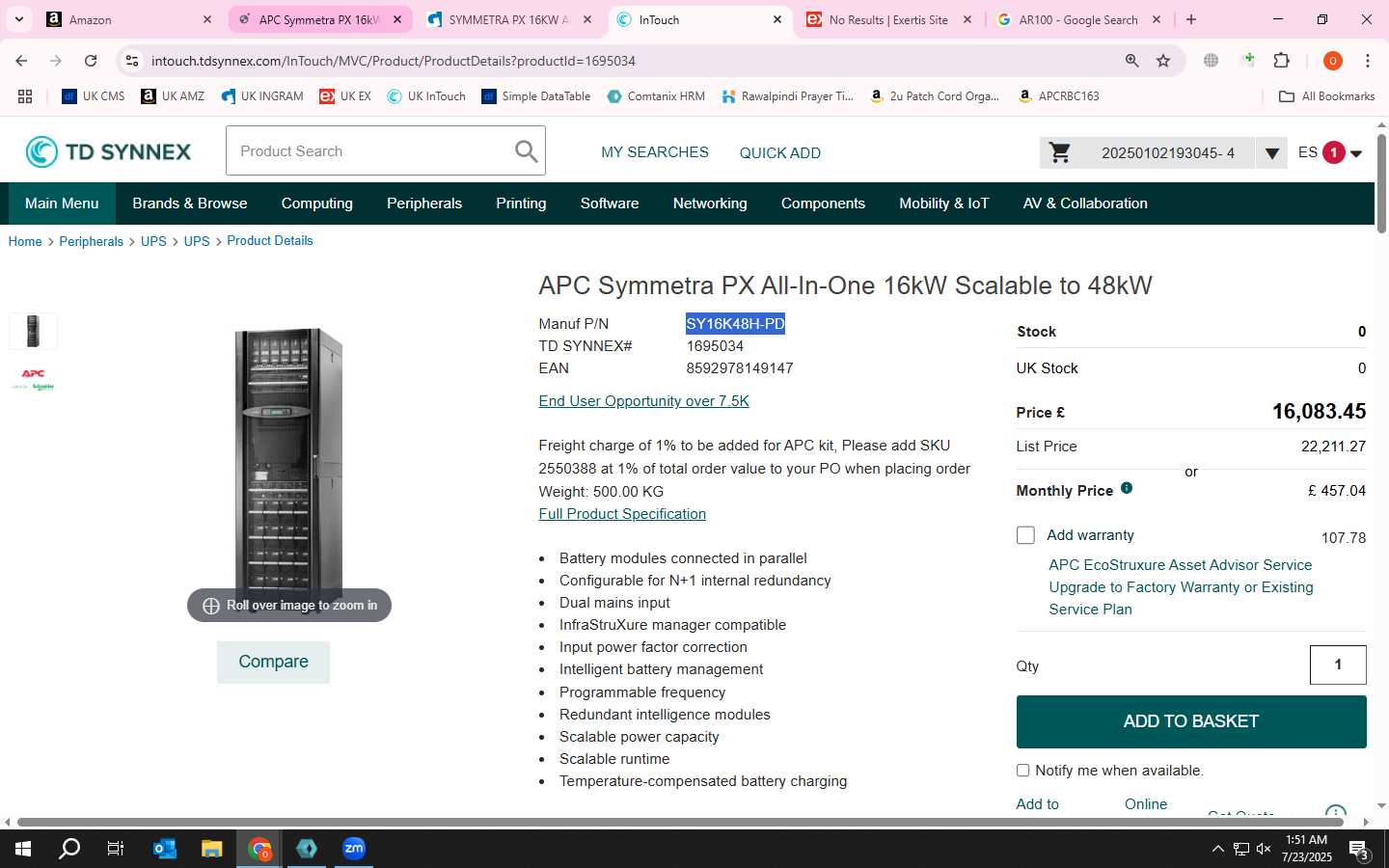The image size is (1389, 868).
Task: Expand the basket dropdown arrow
Action: 1272,152
